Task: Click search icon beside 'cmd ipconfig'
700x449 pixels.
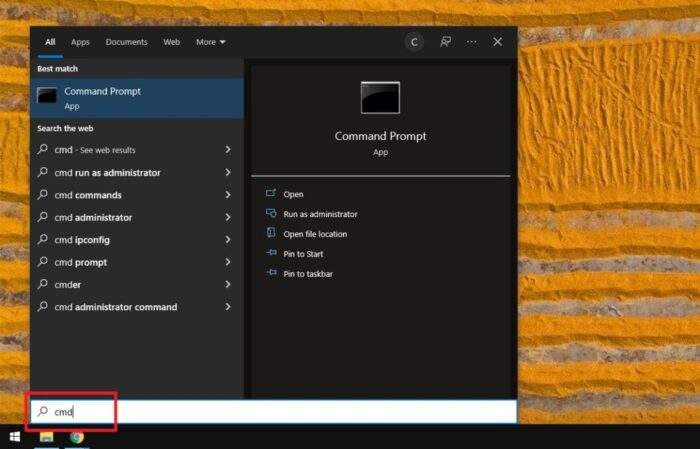Action: tap(43, 239)
